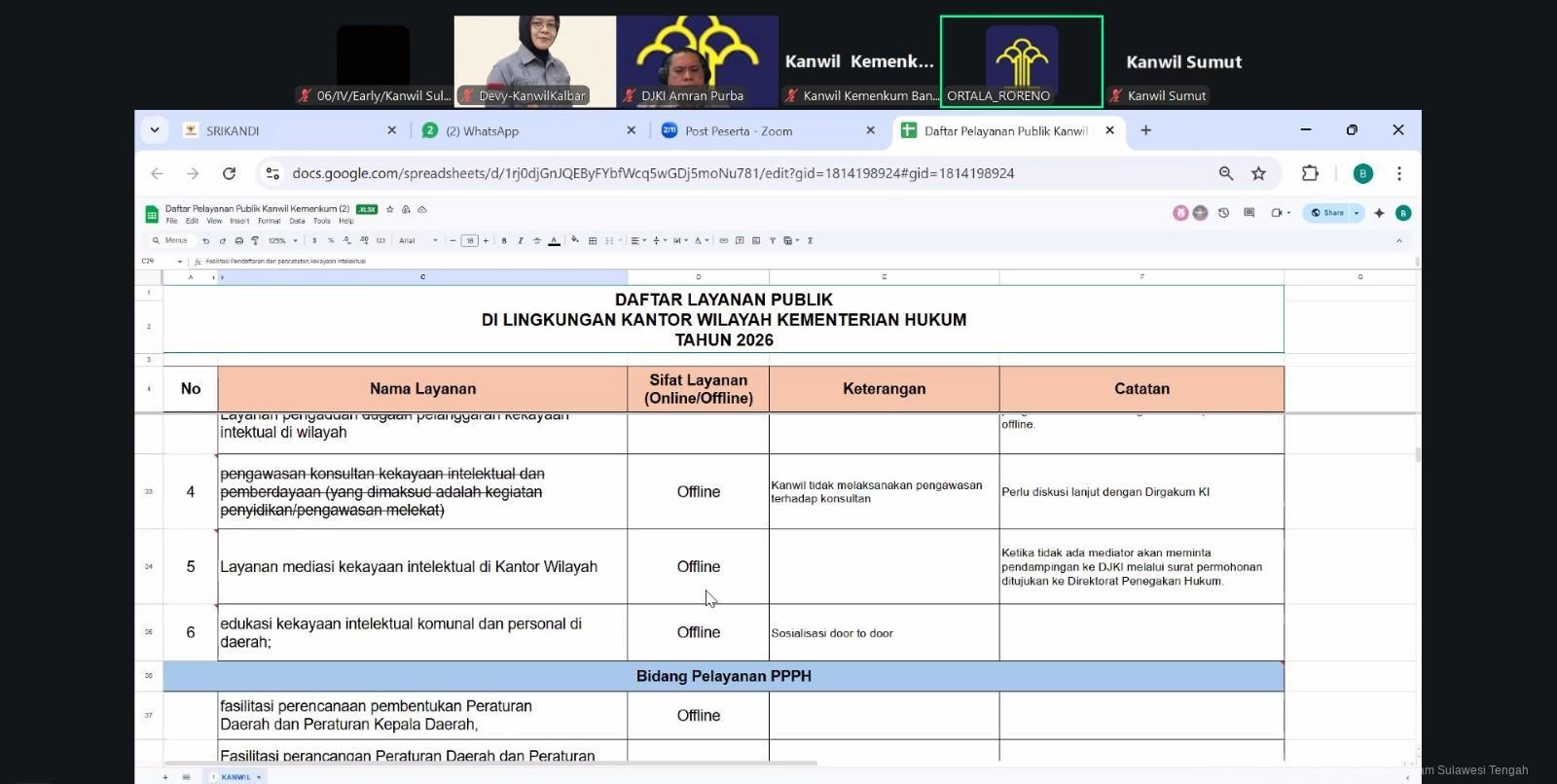Open the version history clock icon
The image size is (1557, 784).
(x=1223, y=213)
